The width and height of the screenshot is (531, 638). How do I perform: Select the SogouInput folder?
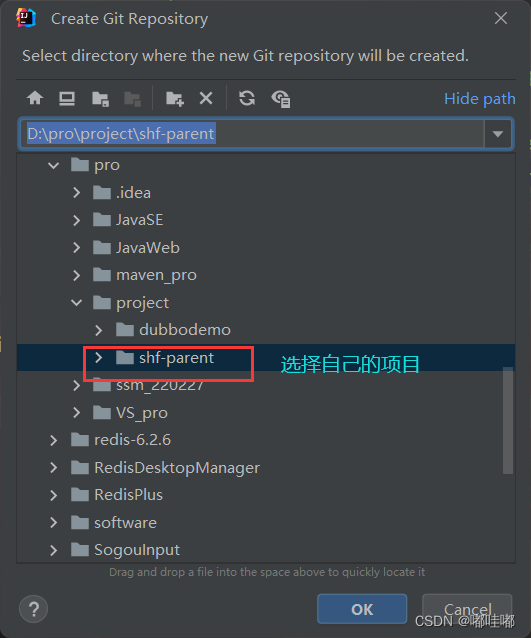[137, 551]
